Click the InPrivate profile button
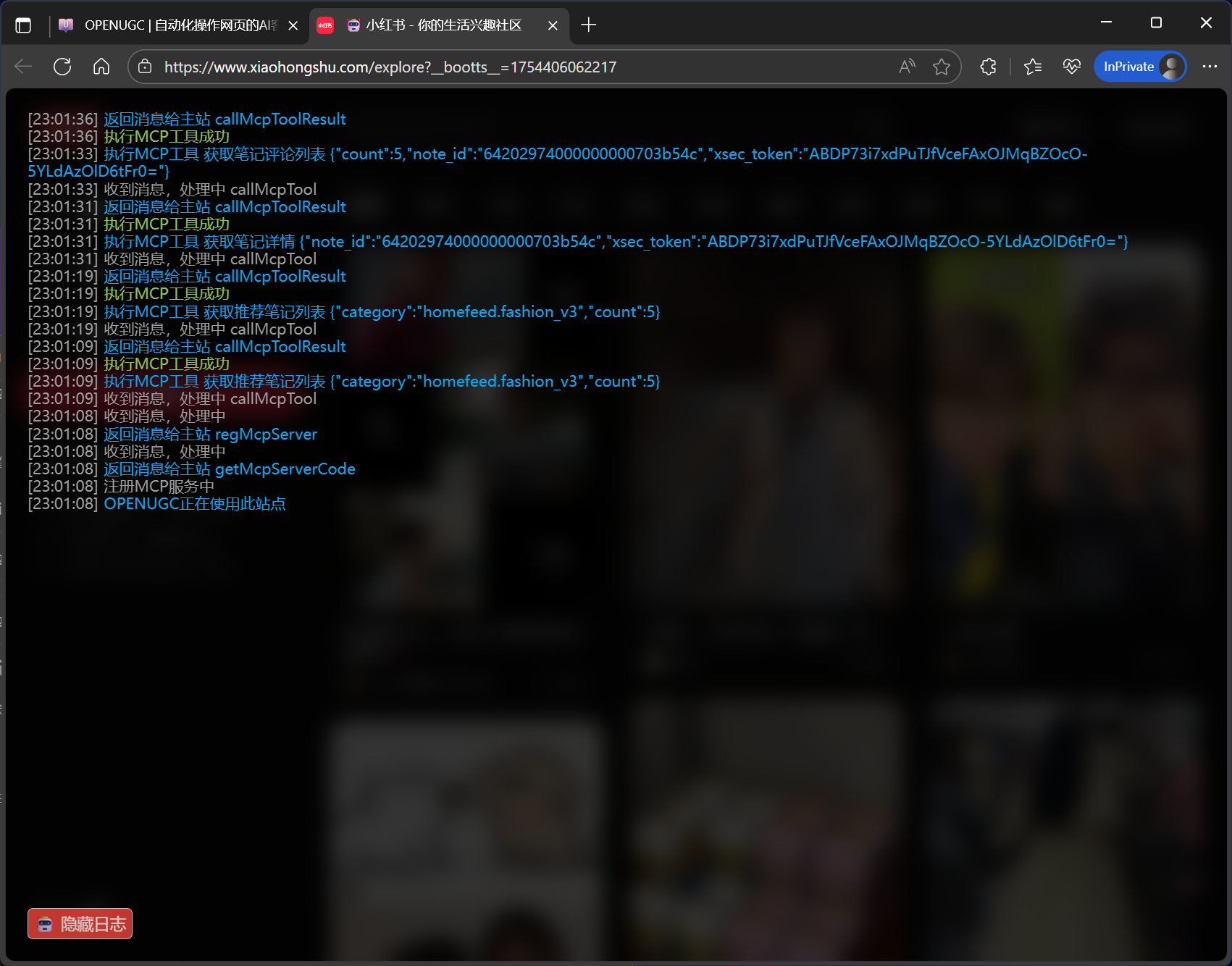The height and width of the screenshot is (966, 1232). 1140,67
